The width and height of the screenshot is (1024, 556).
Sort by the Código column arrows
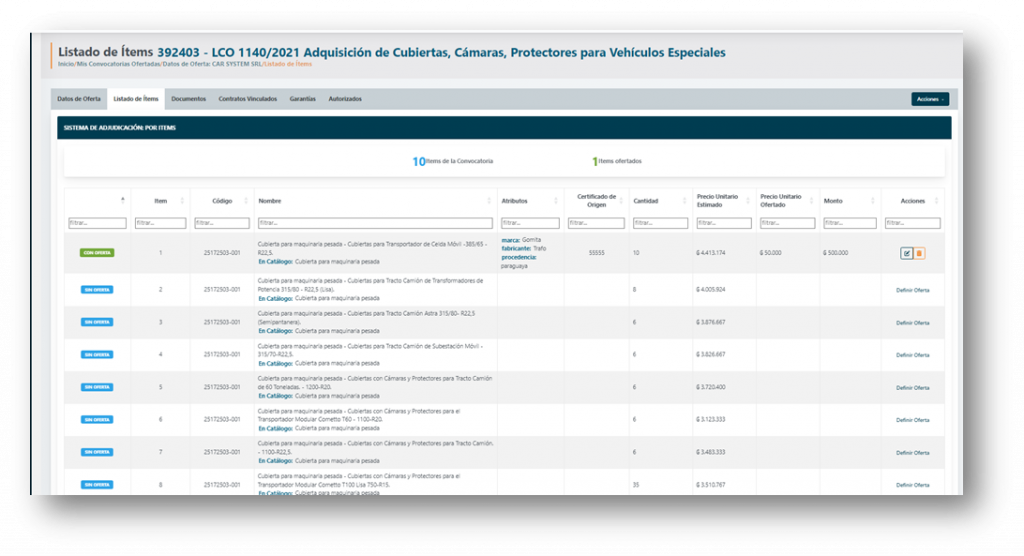point(244,201)
